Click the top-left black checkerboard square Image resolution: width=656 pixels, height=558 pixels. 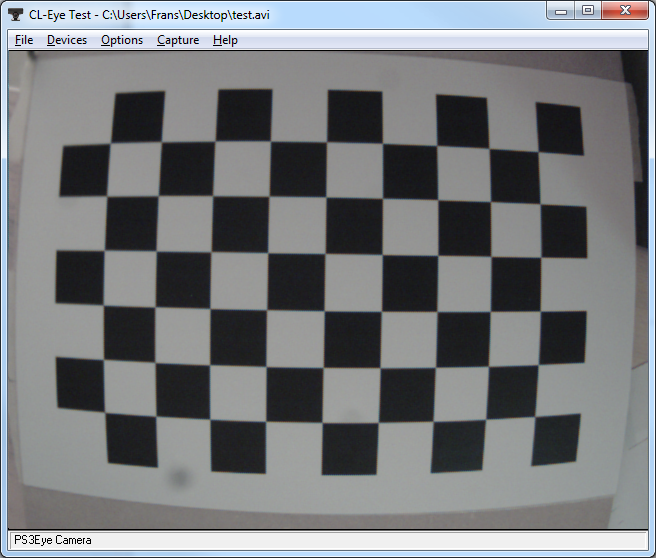[x=140, y=117]
